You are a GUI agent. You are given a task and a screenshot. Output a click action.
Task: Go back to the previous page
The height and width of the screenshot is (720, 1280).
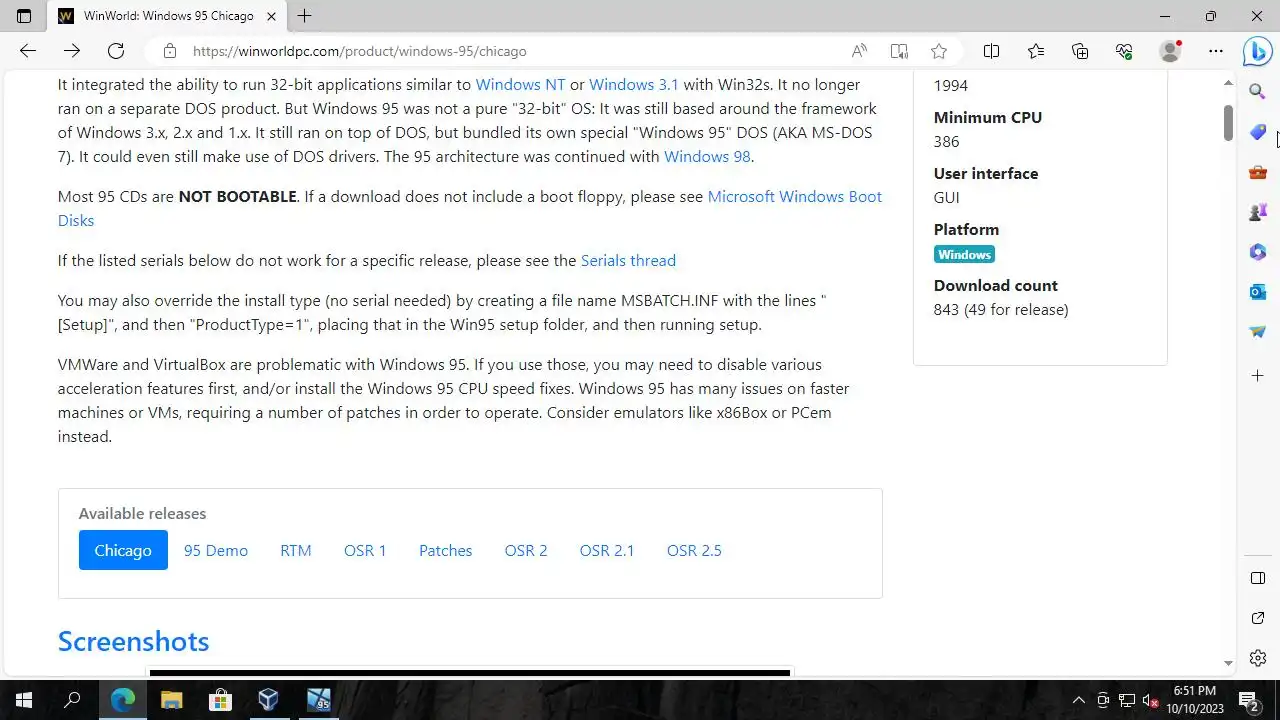point(28,51)
